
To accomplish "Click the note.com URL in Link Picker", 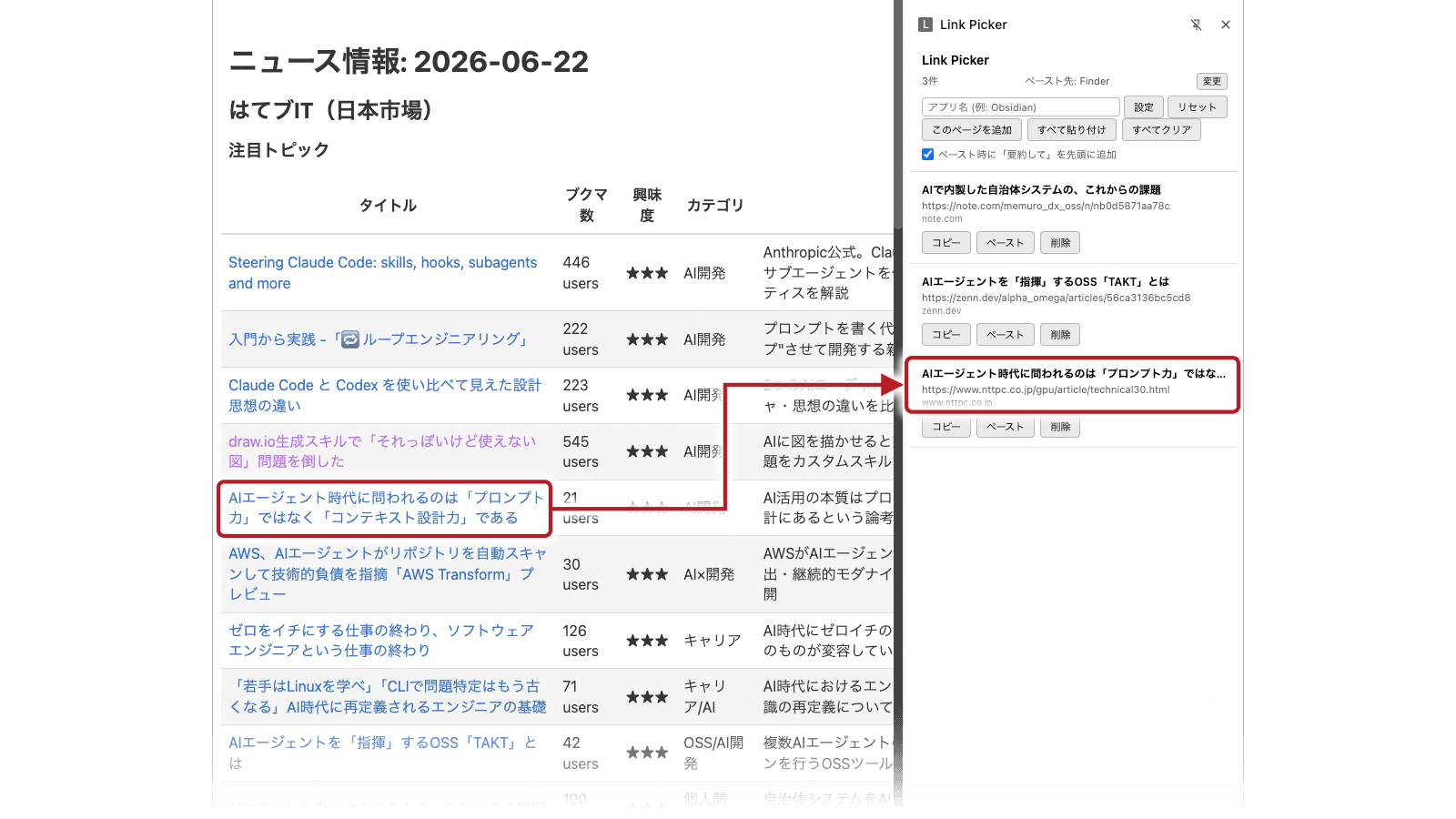I will [1046, 206].
